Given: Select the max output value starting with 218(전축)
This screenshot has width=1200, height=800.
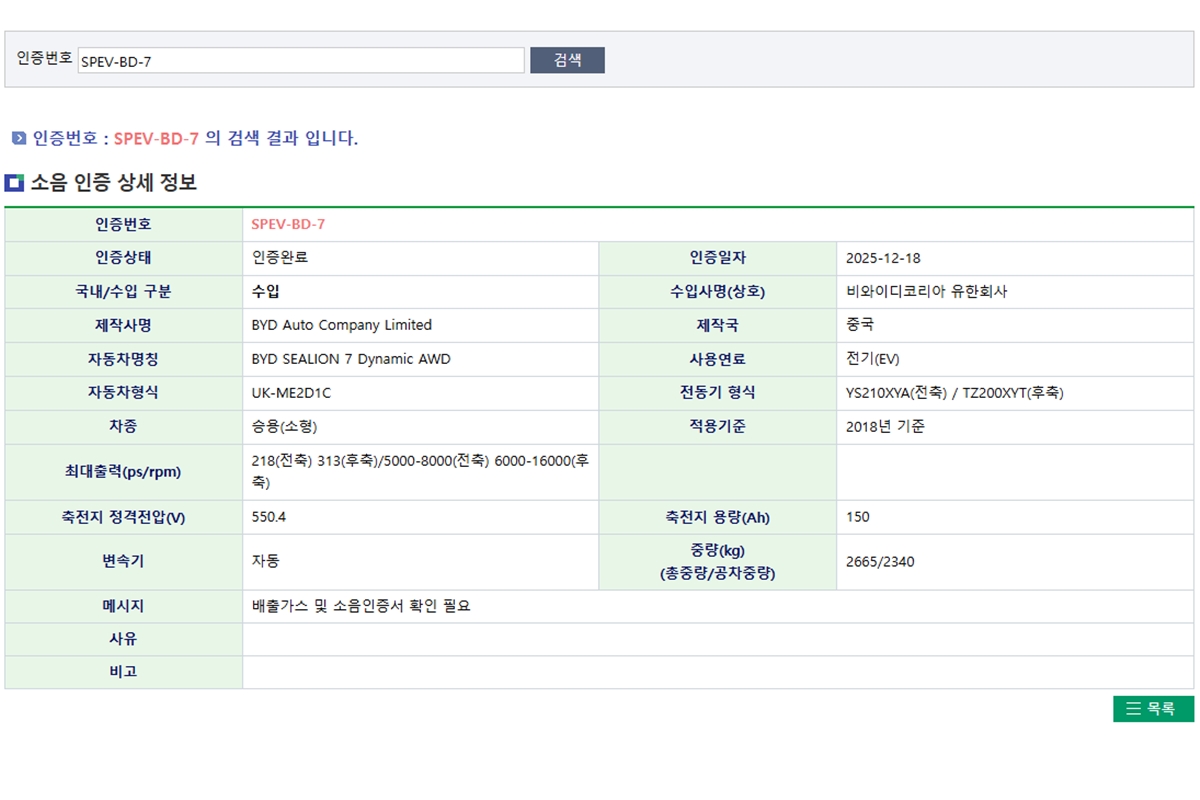Looking at the screenshot, I should pyautogui.click(x=420, y=471).
